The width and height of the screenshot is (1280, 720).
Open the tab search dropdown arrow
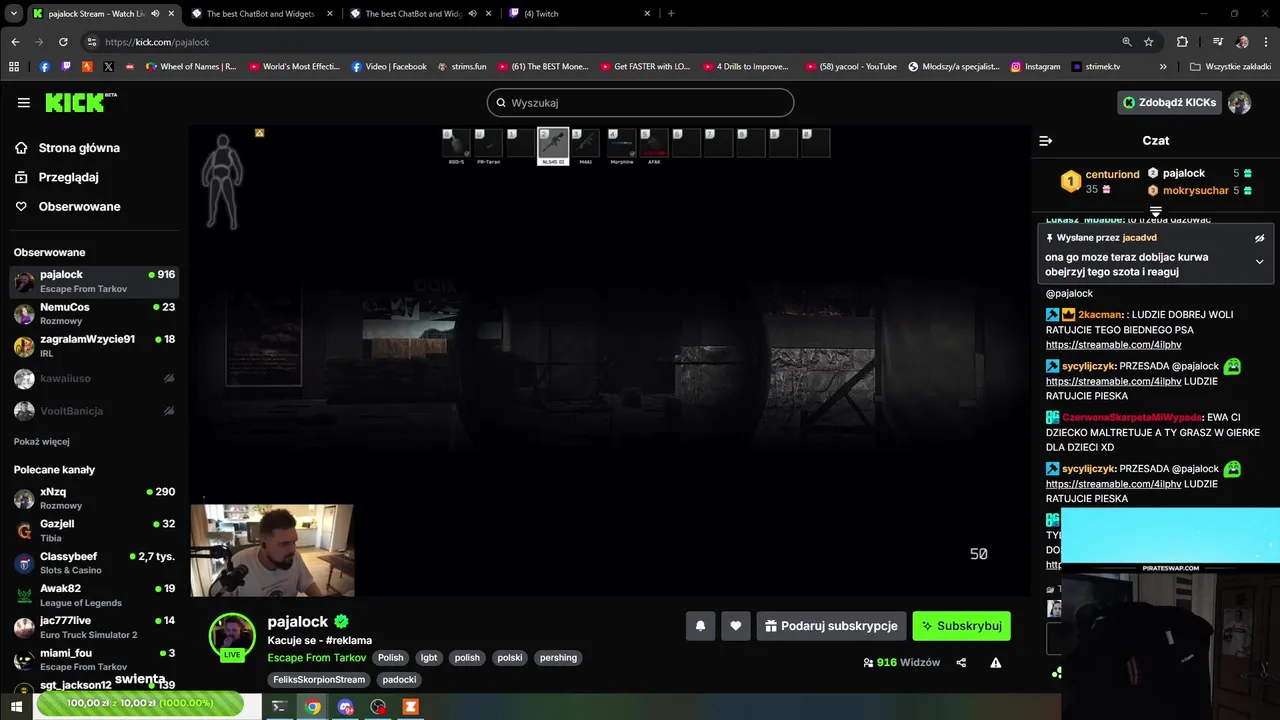pos(14,14)
